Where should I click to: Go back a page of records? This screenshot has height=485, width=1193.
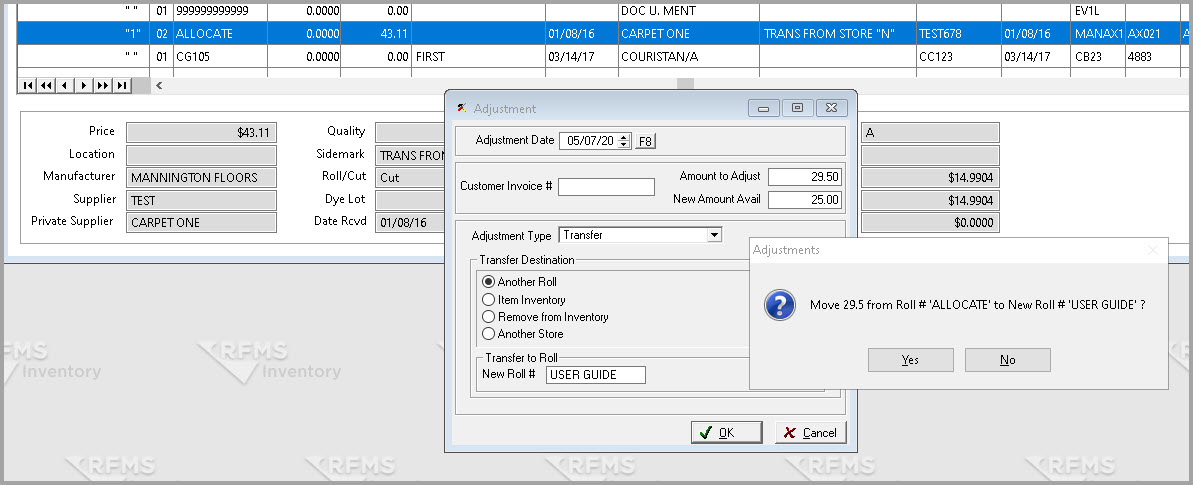coord(46,85)
